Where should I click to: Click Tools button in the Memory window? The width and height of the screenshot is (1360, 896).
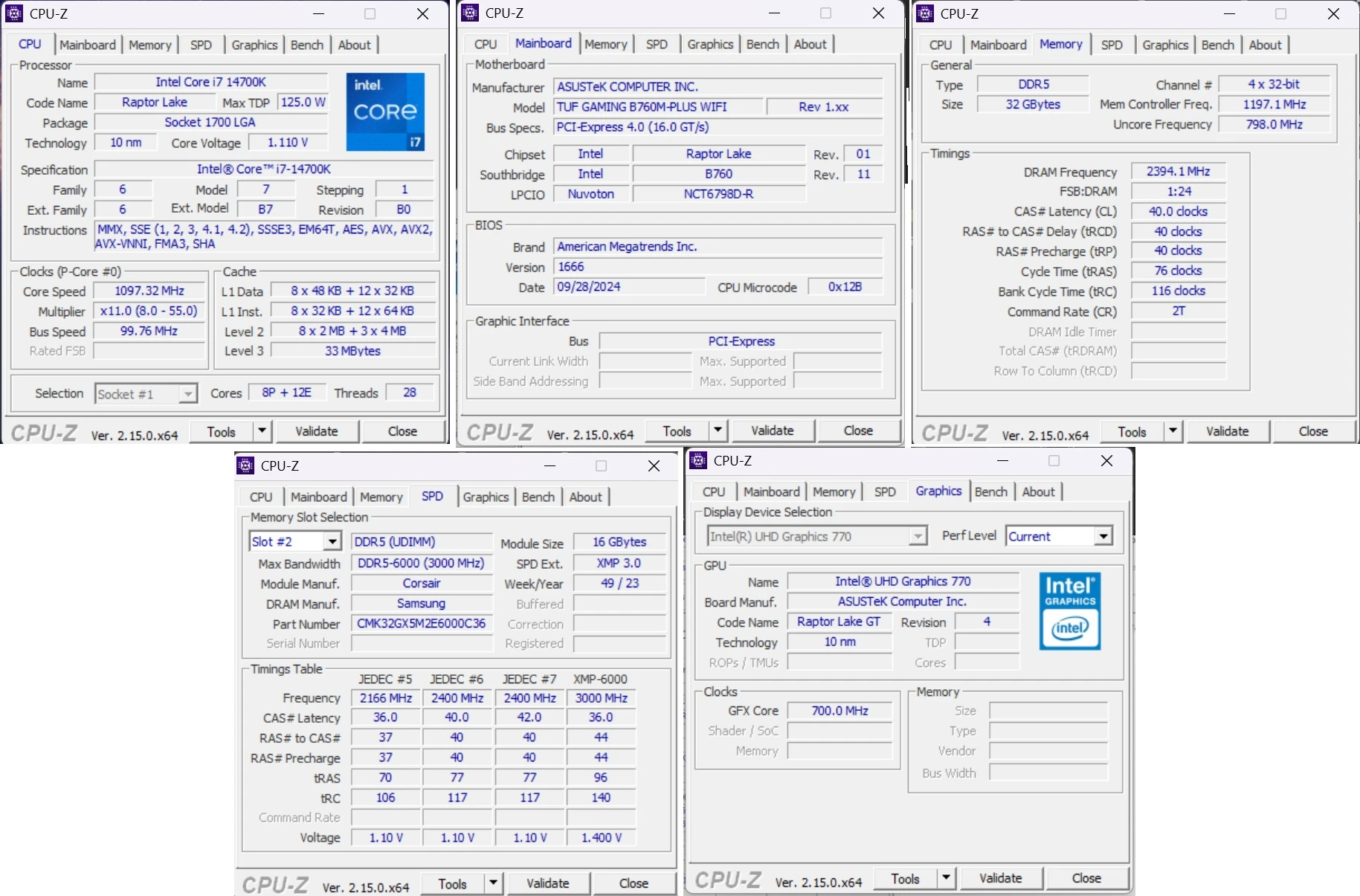1132,431
